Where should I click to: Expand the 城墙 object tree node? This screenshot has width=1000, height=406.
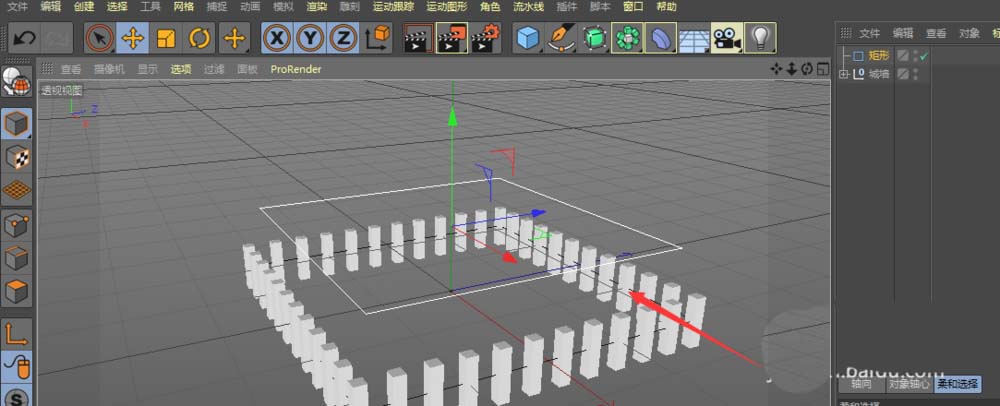coord(844,75)
